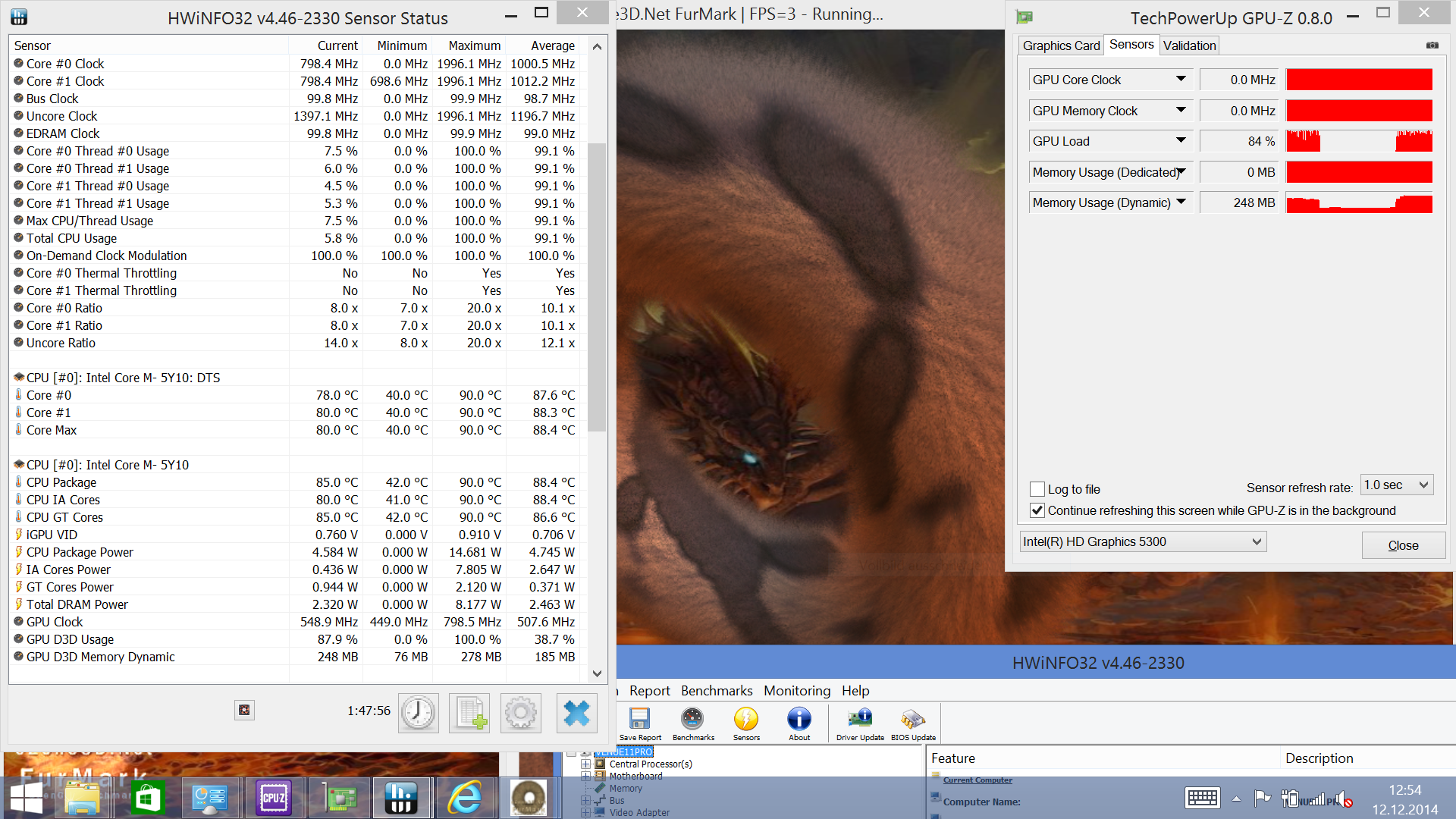
Task: Select the VENUE11PRO tree root item
Action: 623,752
